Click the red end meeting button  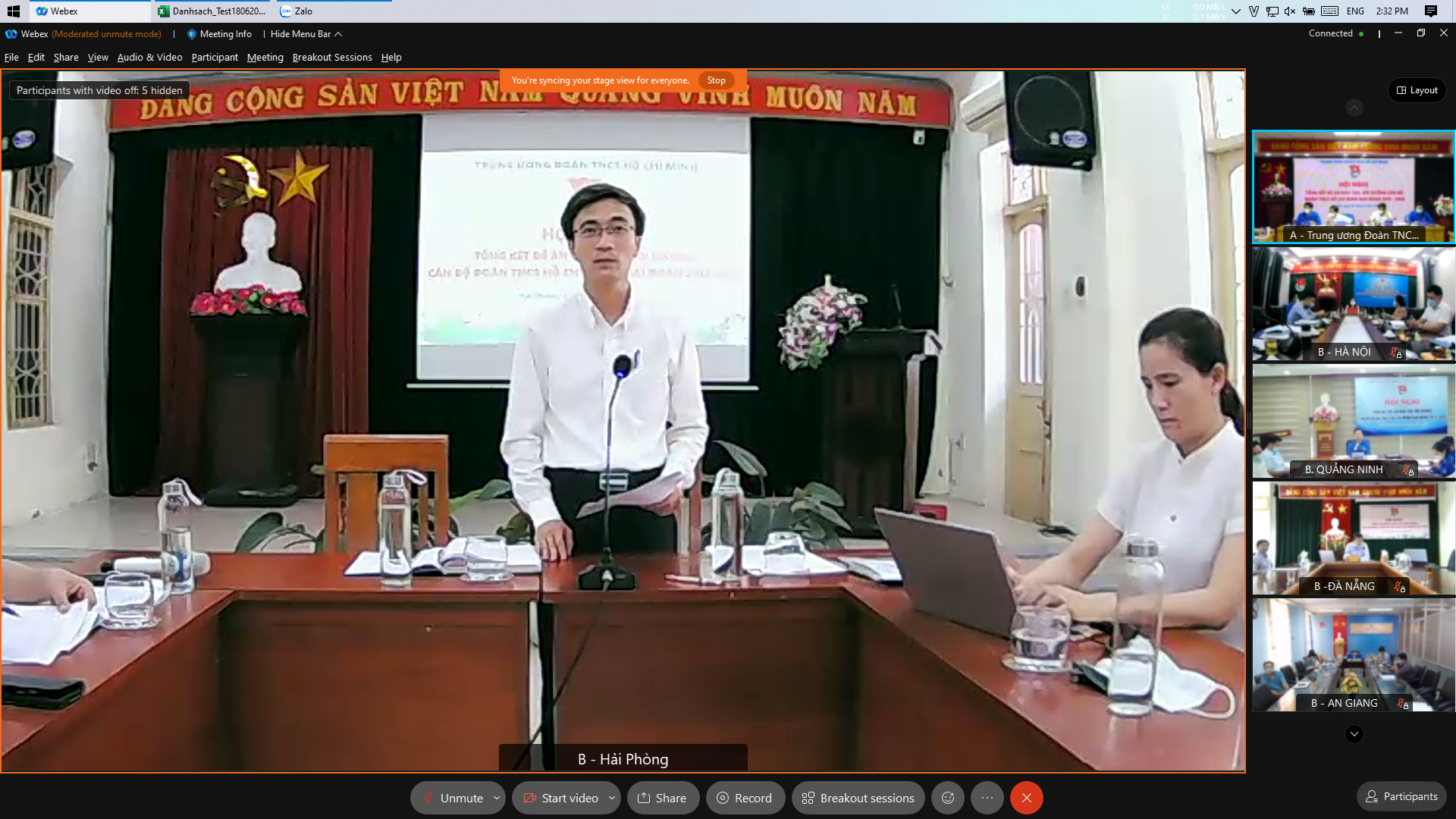[1026, 798]
